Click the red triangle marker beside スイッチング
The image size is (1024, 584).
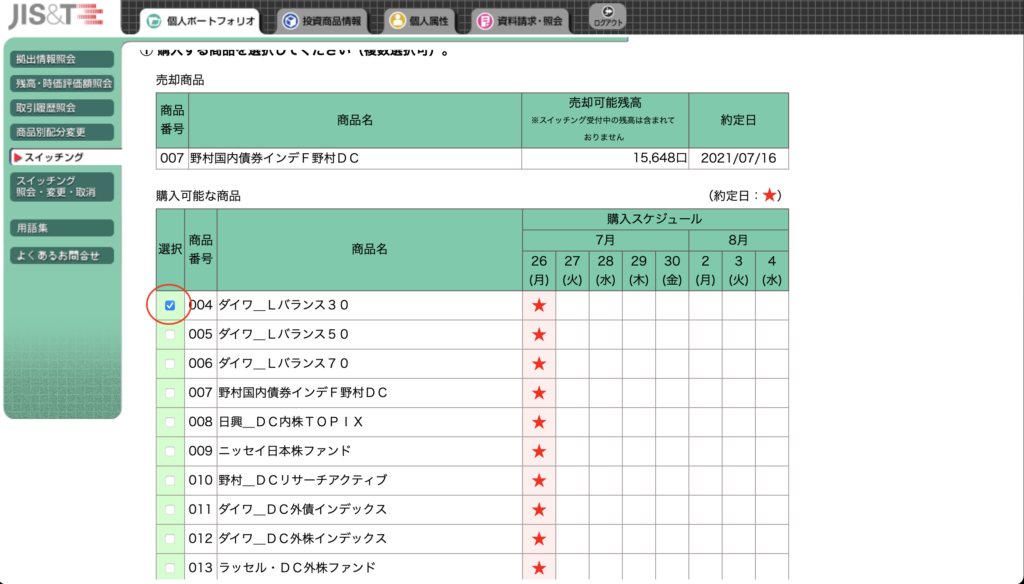(x=17, y=157)
